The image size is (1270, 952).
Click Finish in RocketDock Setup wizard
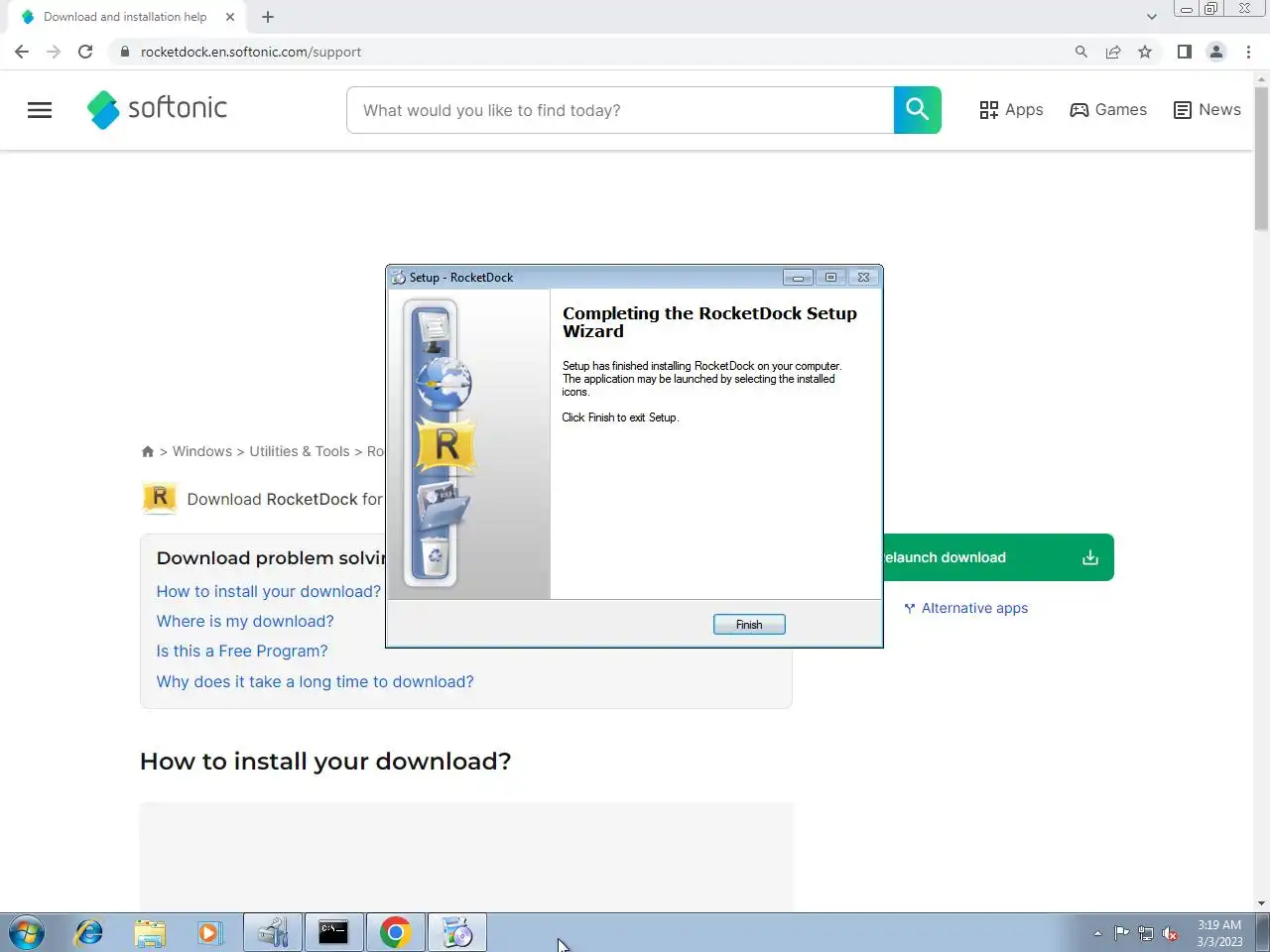pyautogui.click(x=749, y=624)
